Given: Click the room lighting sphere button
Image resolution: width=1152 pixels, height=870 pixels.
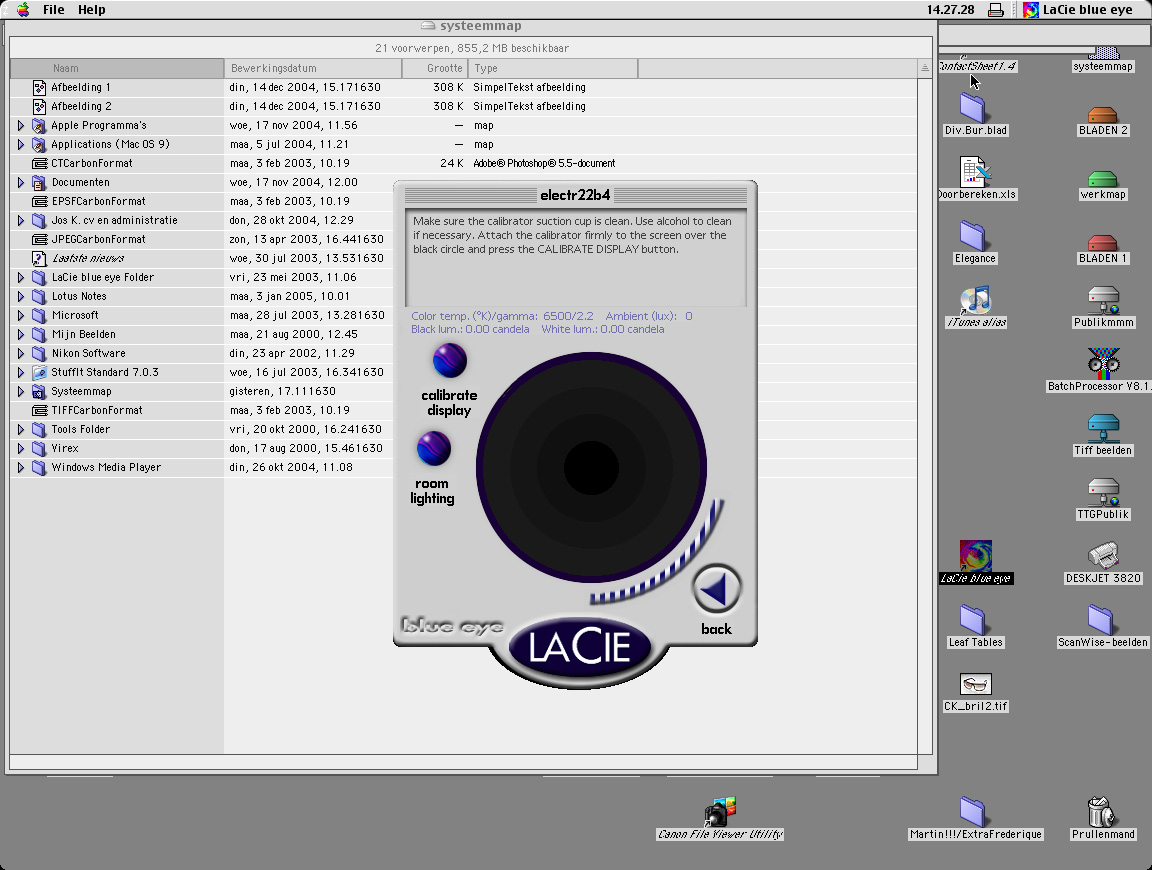Looking at the screenshot, I should [433, 448].
